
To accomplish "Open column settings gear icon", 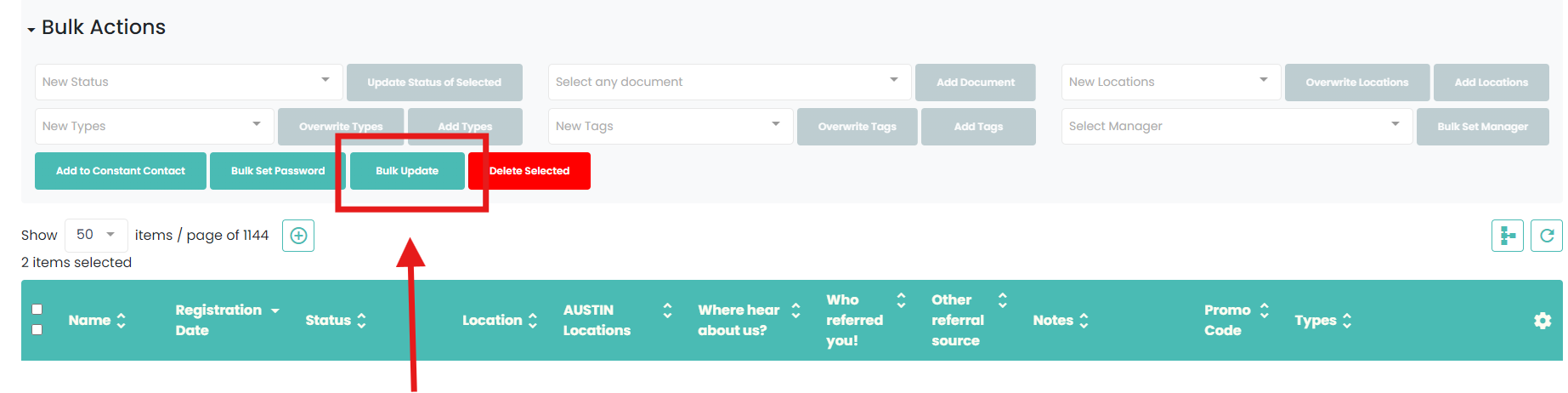I will [x=1542, y=321].
